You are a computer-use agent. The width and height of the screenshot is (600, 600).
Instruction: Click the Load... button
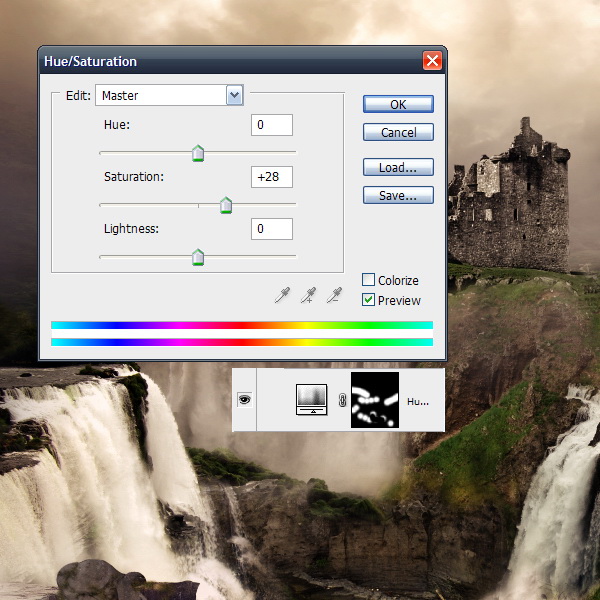point(398,168)
